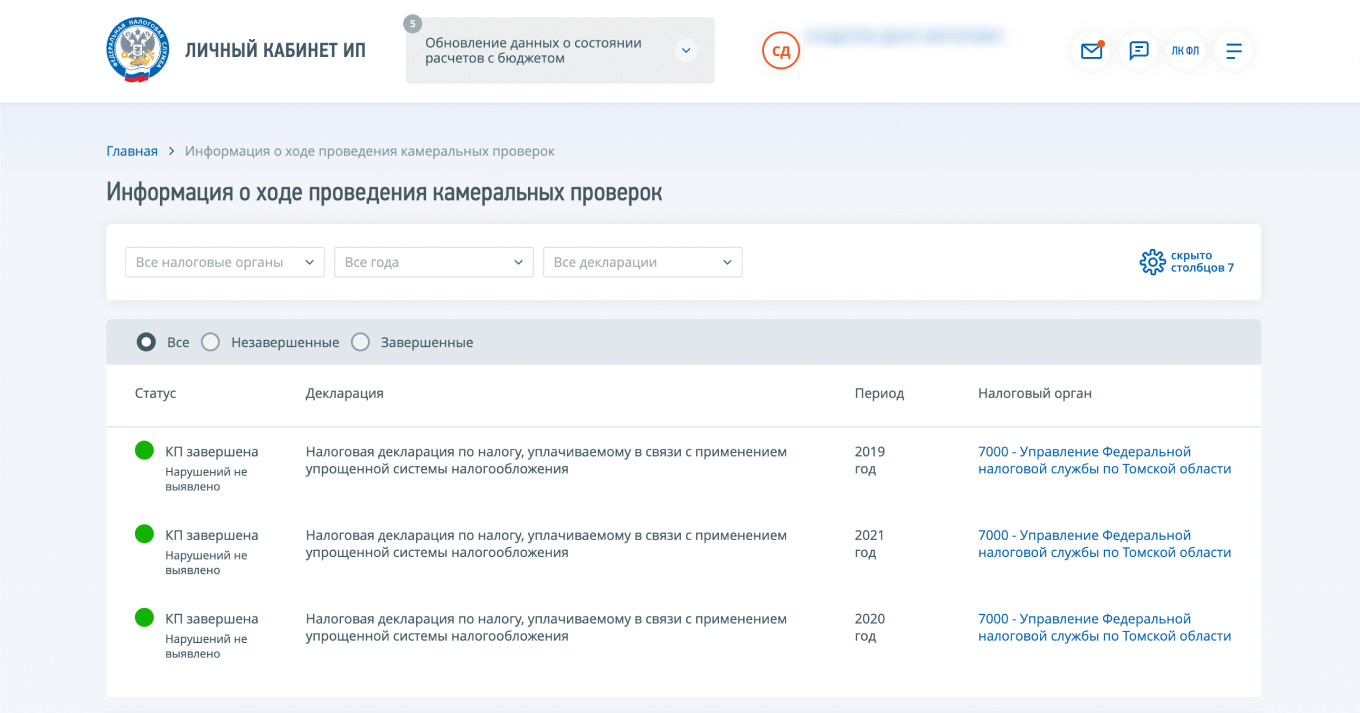The image size is (1360, 713).
Task: Open the mail notifications icon
Action: [x=1091, y=50]
